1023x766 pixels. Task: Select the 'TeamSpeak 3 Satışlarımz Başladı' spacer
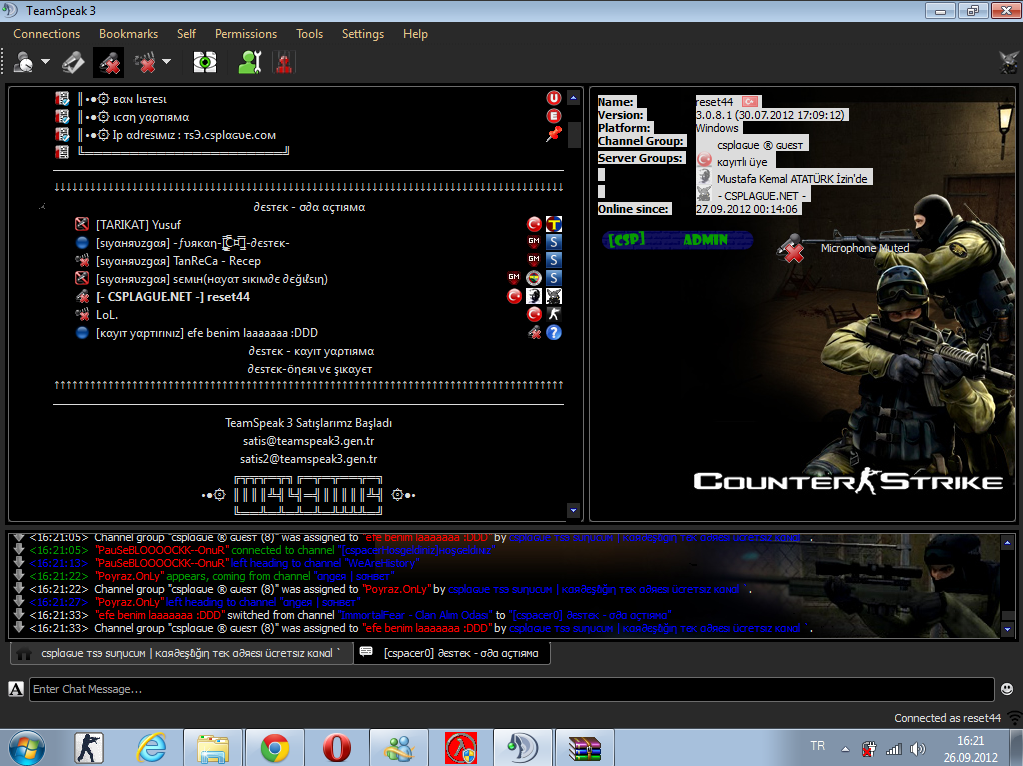pos(309,423)
